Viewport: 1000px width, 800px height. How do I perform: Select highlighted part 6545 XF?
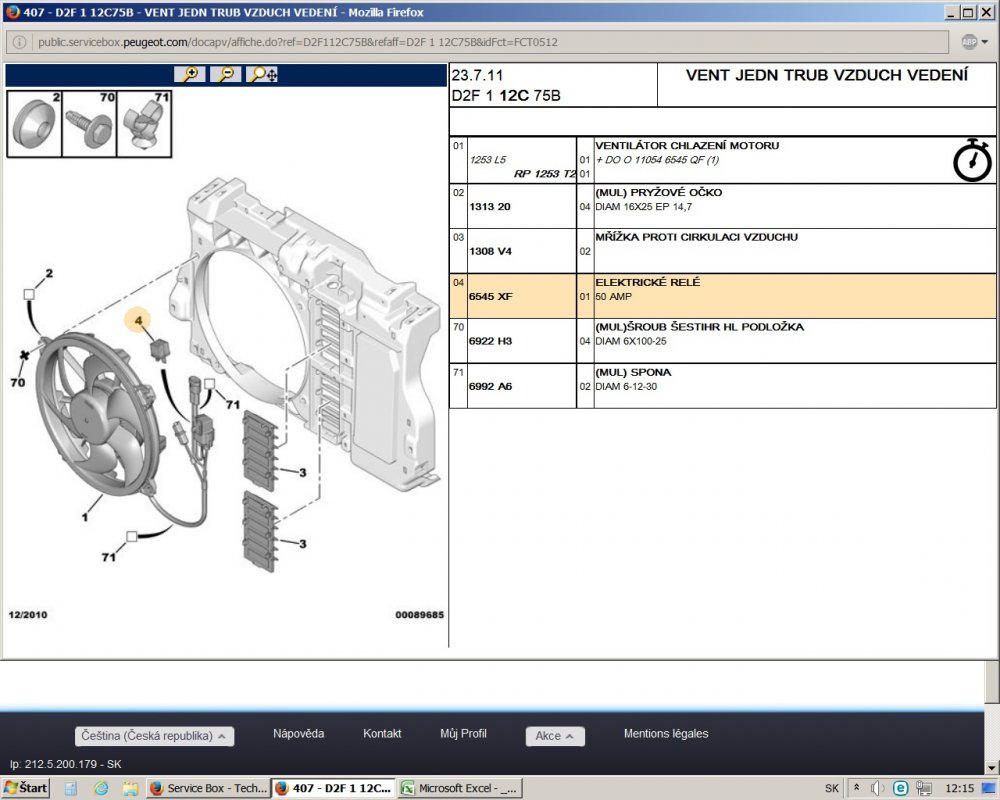pyautogui.click(x=490, y=297)
